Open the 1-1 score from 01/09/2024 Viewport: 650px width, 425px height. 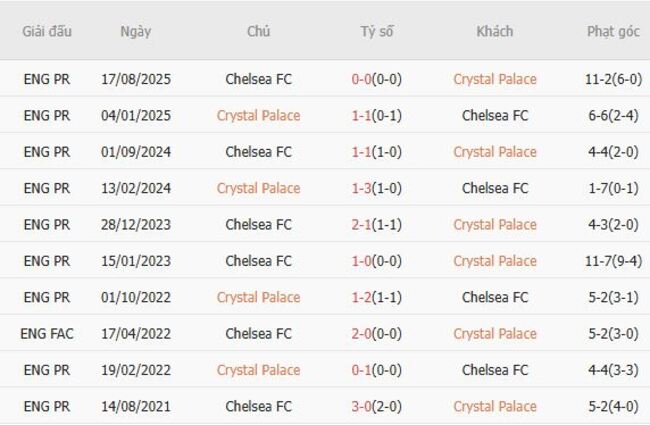pyautogui.click(x=362, y=152)
